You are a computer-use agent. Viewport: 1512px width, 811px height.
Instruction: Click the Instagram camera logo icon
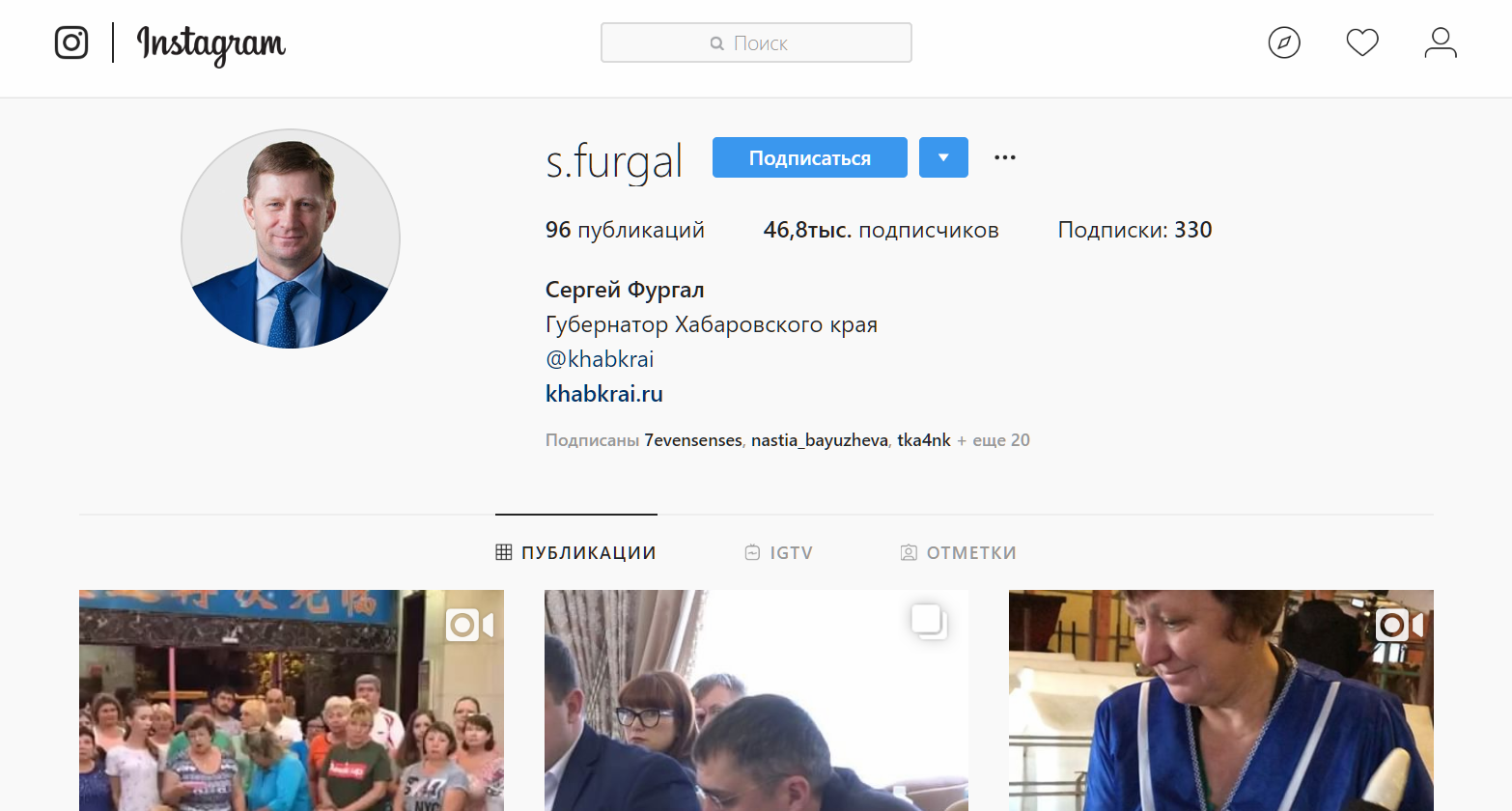(x=71, y=42)
